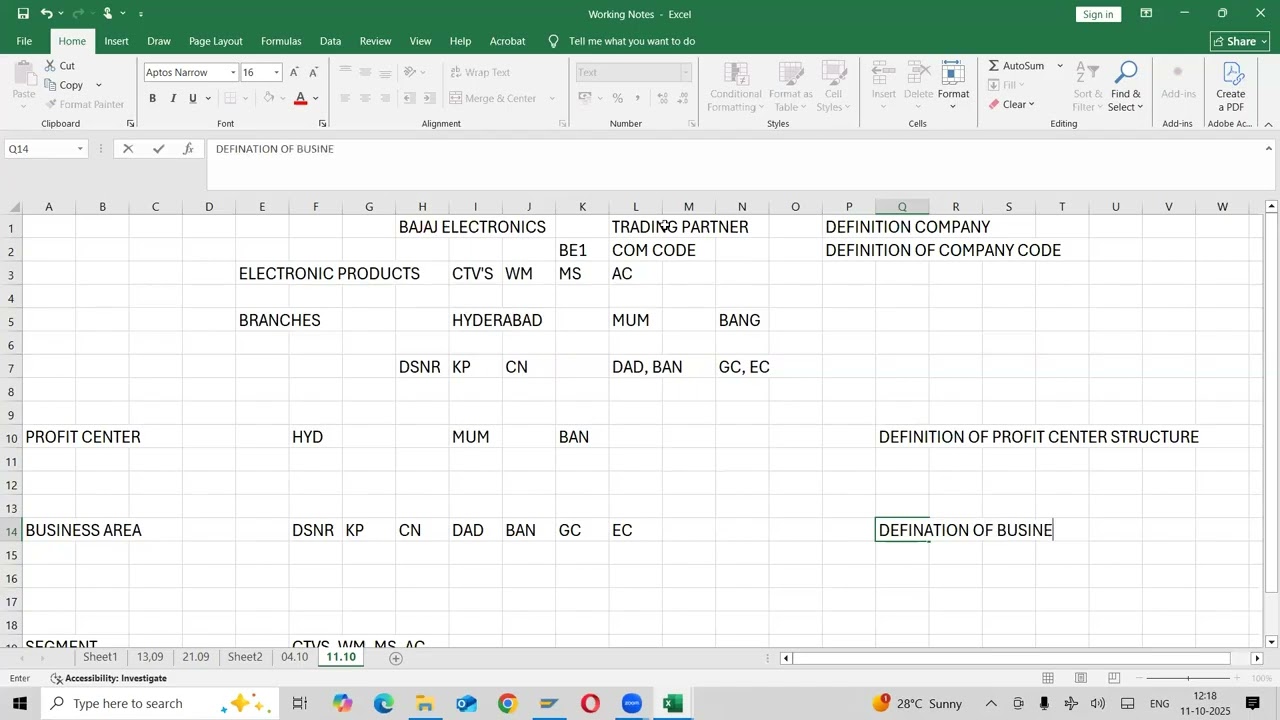
Task: Switch to sheet tab 04.10
Action: (x=294, y=657)
